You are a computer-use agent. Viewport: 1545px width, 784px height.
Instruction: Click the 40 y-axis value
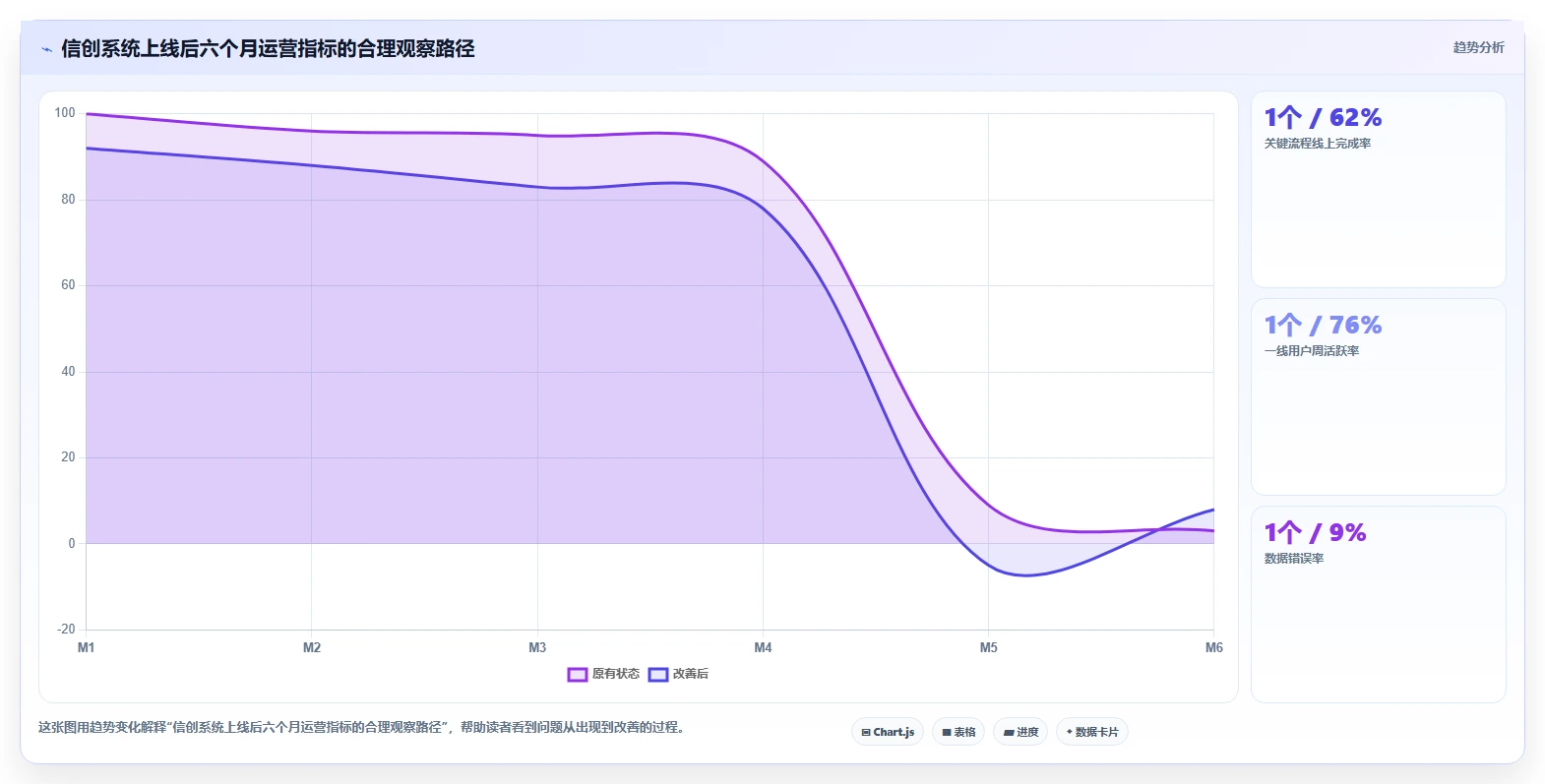pos(68,372)
